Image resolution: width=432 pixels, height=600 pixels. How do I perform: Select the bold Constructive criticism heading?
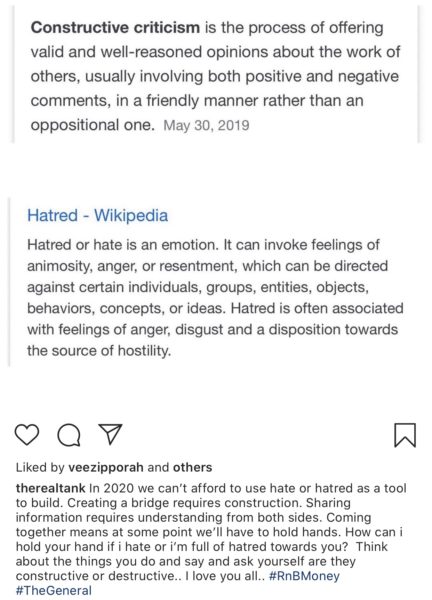pyautogui.click(x=115, y=28)
